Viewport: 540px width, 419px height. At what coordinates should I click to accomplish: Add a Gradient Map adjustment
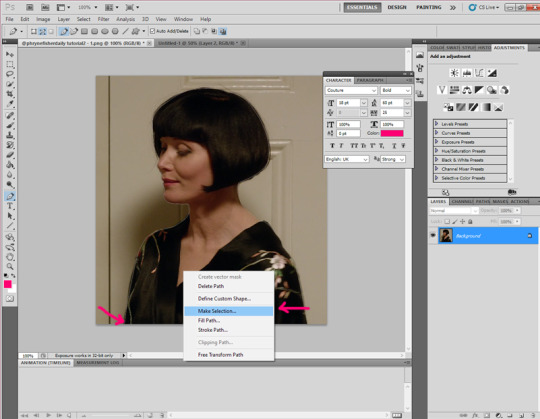(x=486, y=107)
